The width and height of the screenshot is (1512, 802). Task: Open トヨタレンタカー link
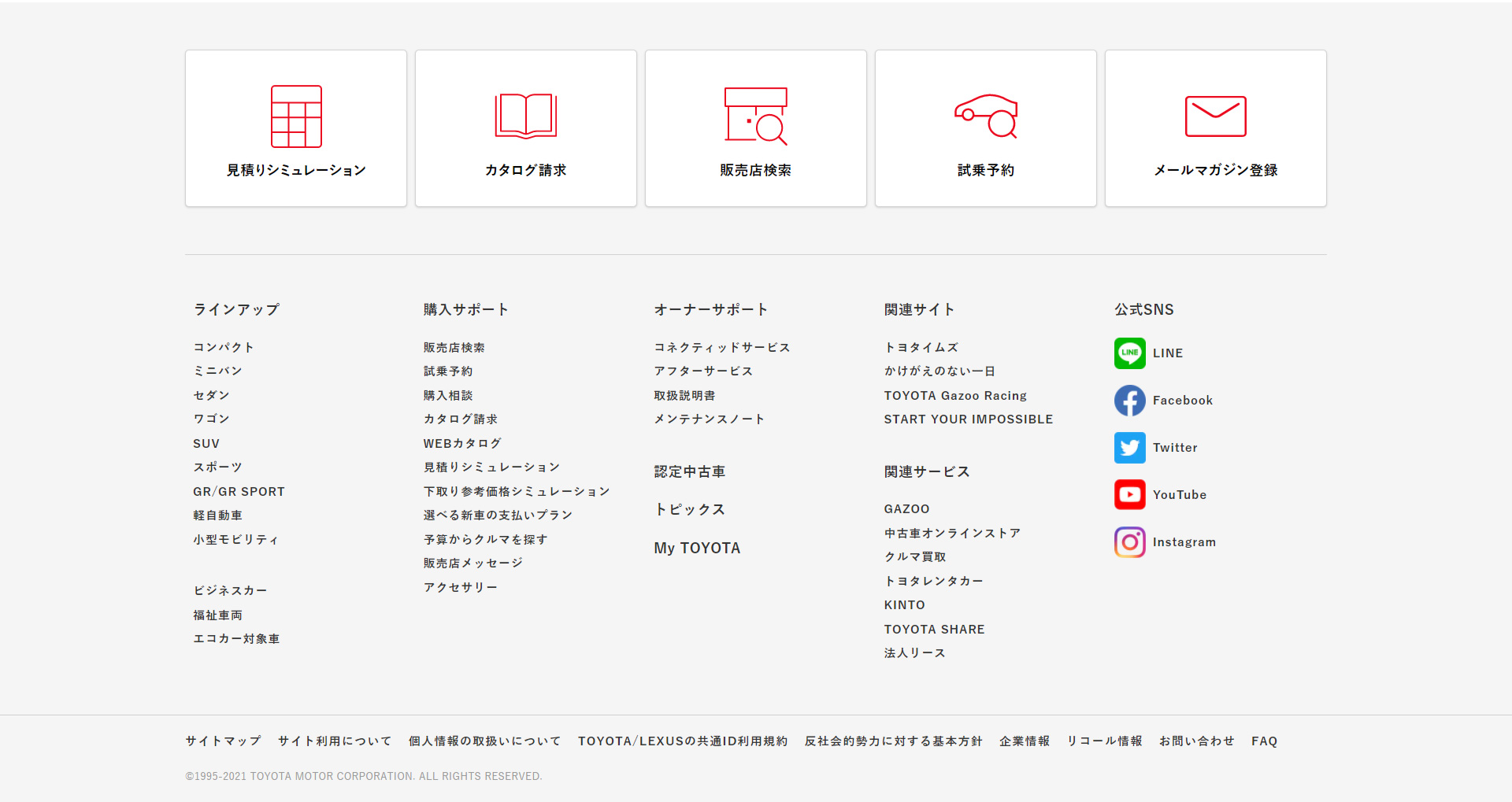pyautogui.click(x=934, y=582)
